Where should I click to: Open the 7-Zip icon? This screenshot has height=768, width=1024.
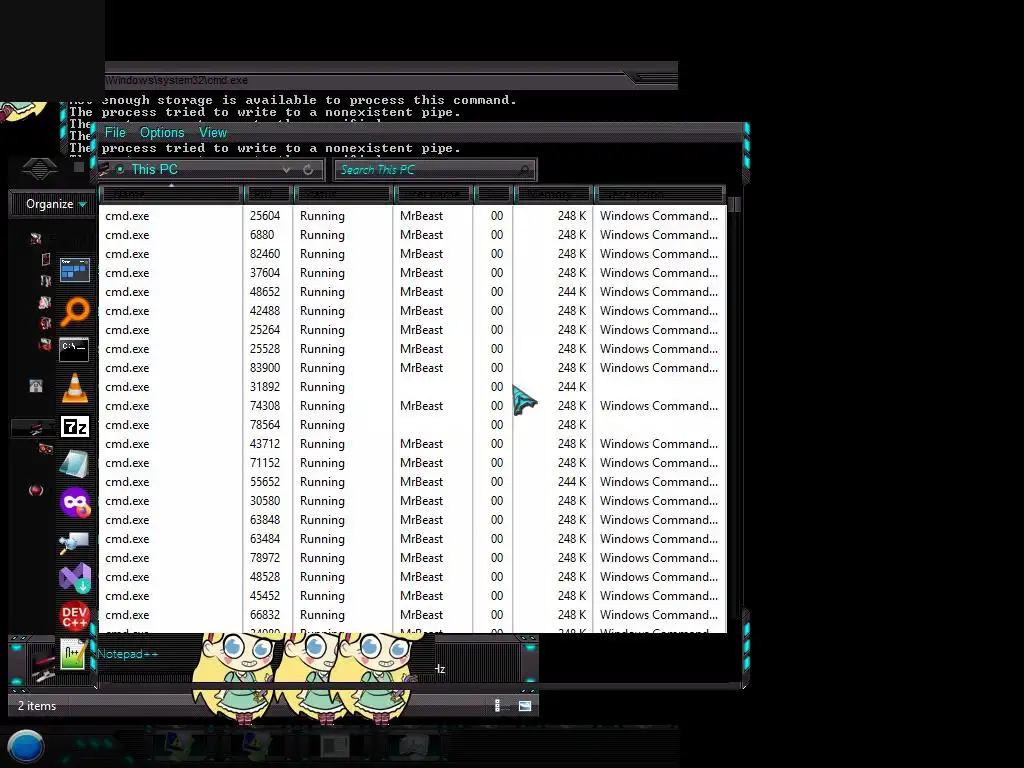[74, 426]
